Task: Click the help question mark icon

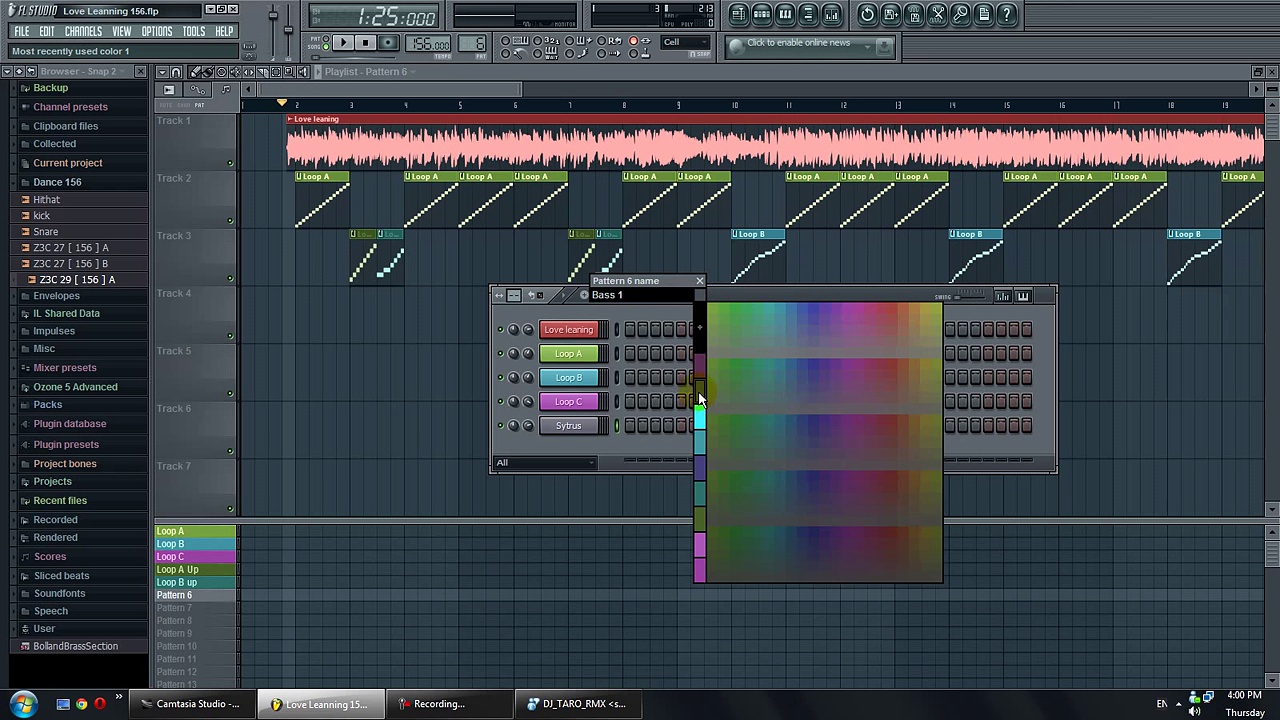Action: point(1008,14)
